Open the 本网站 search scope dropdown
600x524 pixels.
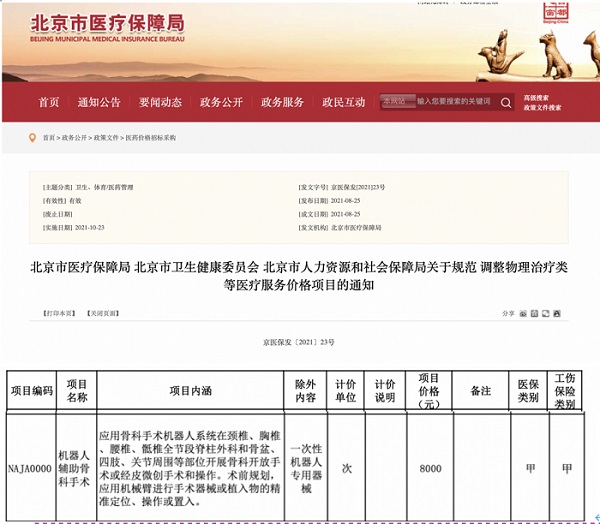[x=396, y=101]
